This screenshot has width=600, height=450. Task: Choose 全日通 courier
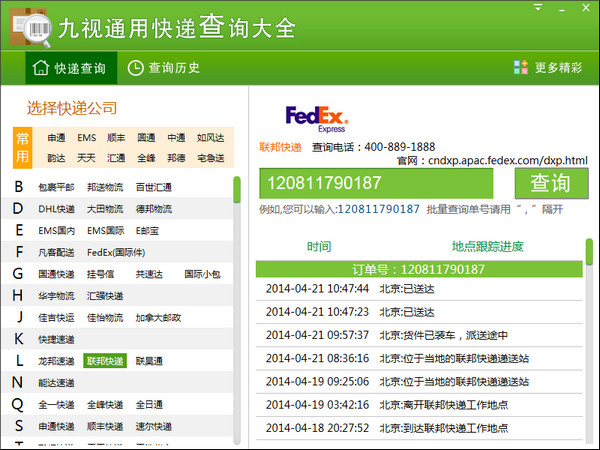[149, 405]
